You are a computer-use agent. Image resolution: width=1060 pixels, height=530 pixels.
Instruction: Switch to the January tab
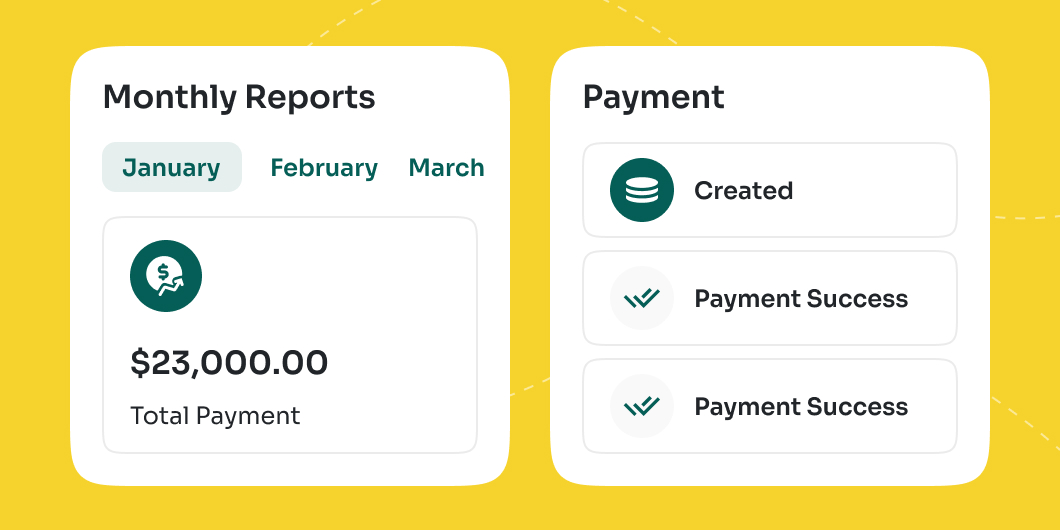coord(171,167)
